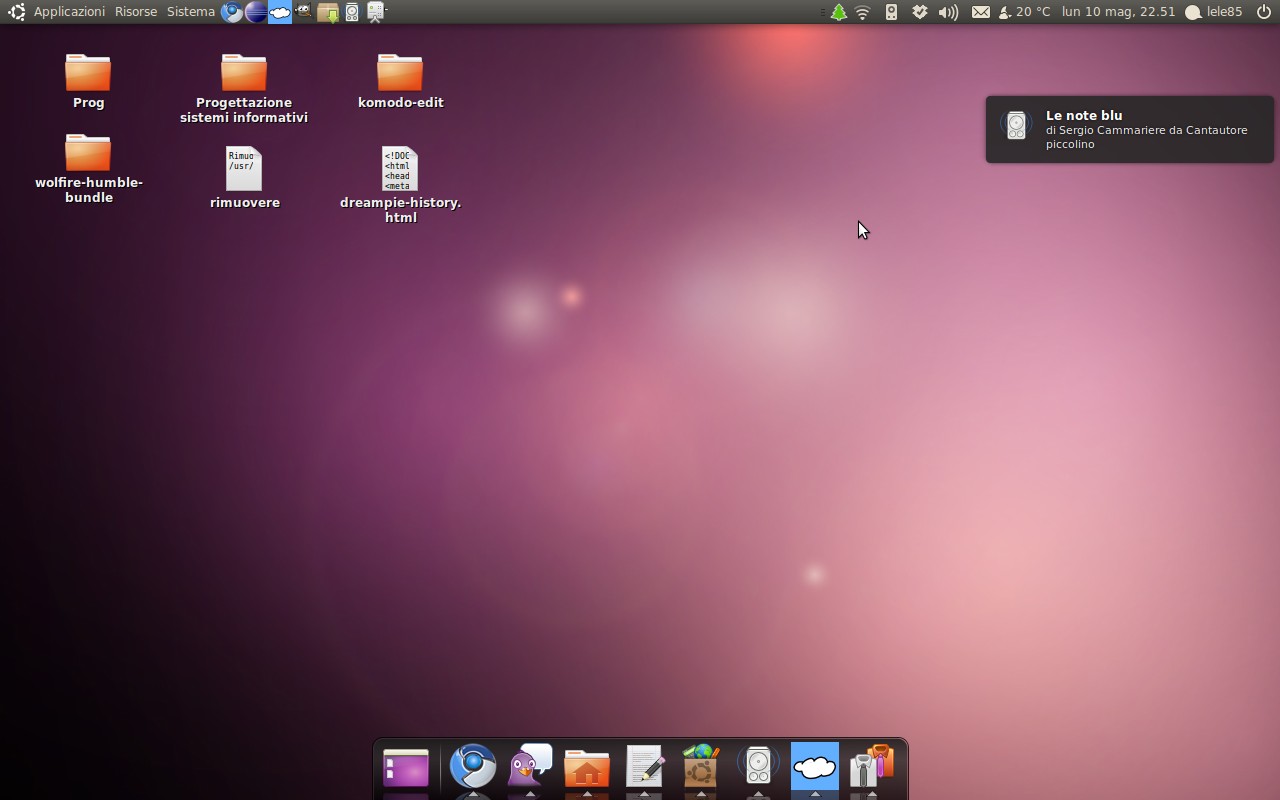Open the Applicazioni menu
This screenshot has width=1280, height=800.
coord(69,12)
